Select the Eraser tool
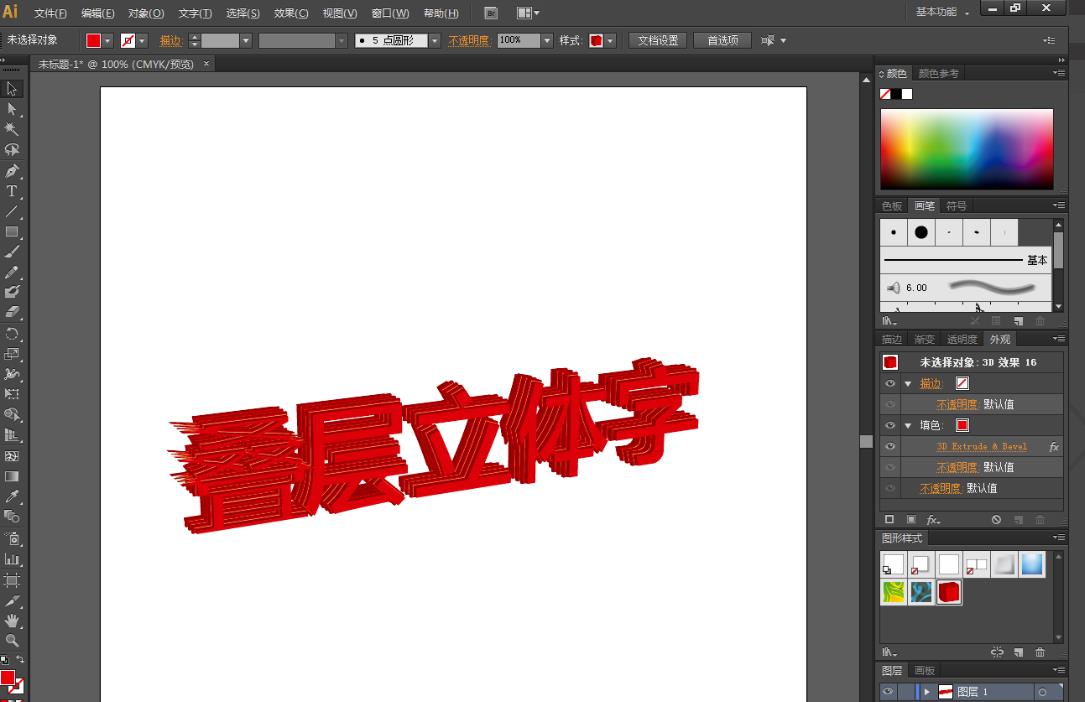 pos(12,313)
